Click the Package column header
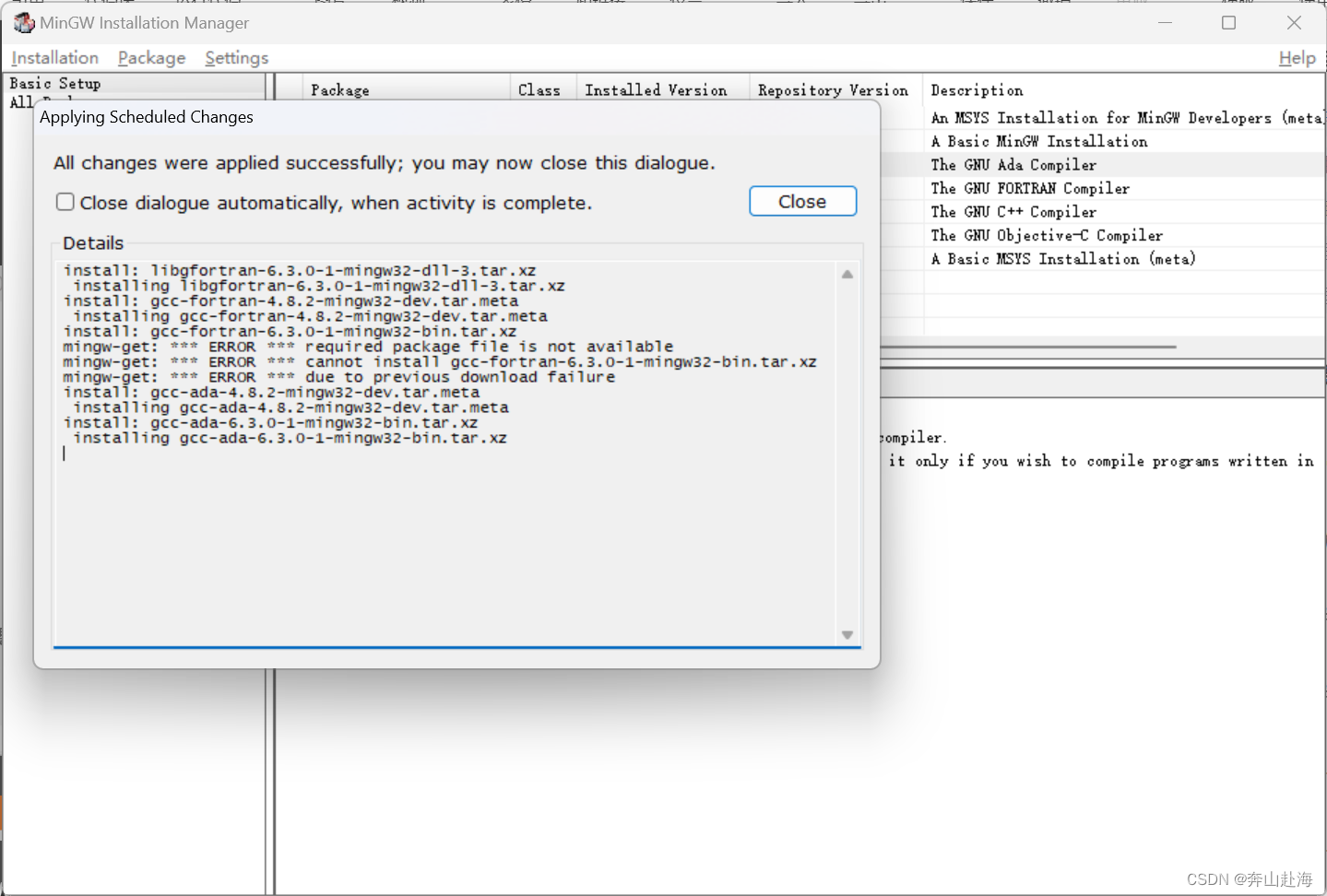The width and height of the screenshot is (1327, 896). [406, 89]
